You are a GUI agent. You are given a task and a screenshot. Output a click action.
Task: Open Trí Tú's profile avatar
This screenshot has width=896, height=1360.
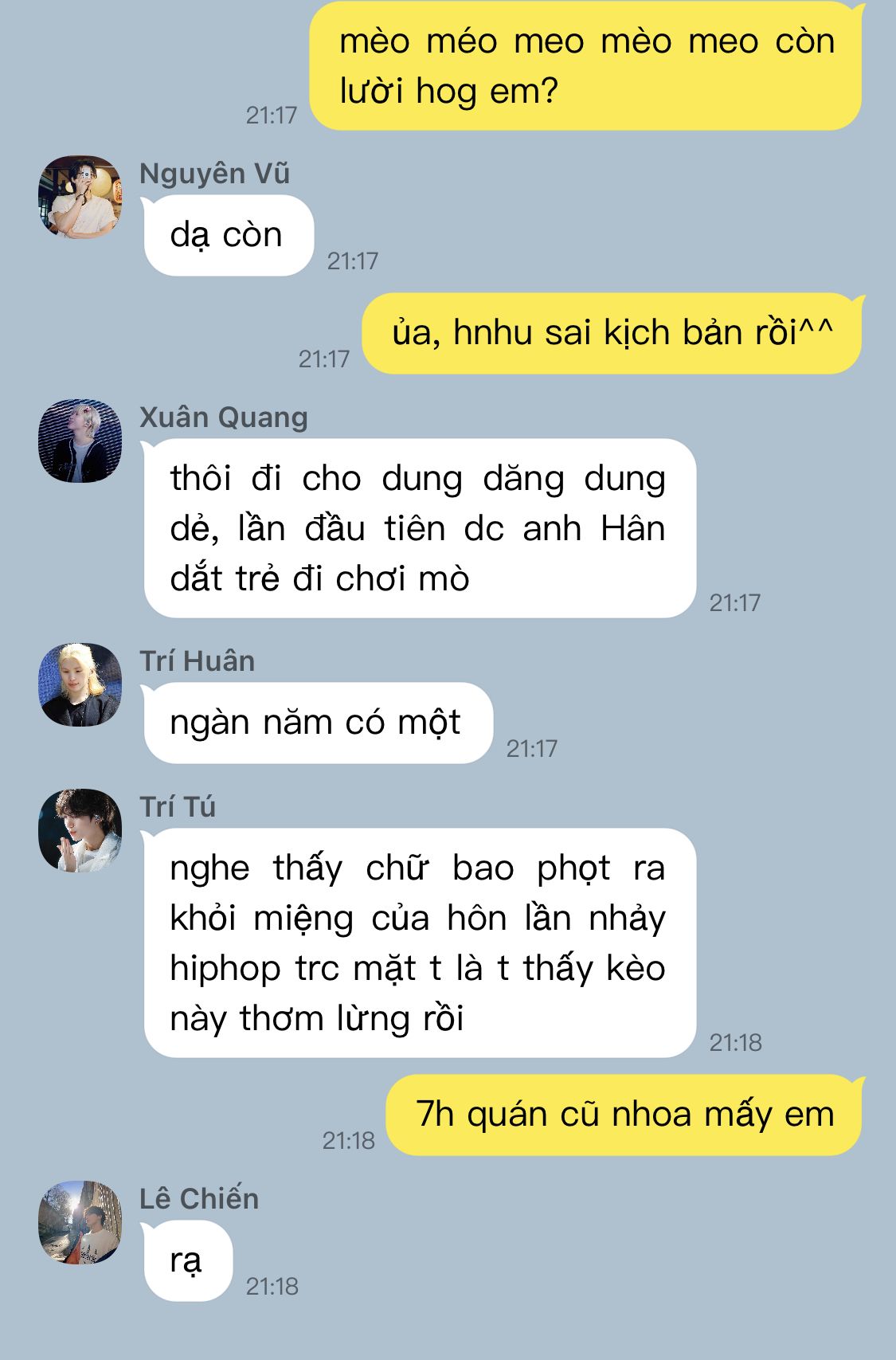pos(80,830)
